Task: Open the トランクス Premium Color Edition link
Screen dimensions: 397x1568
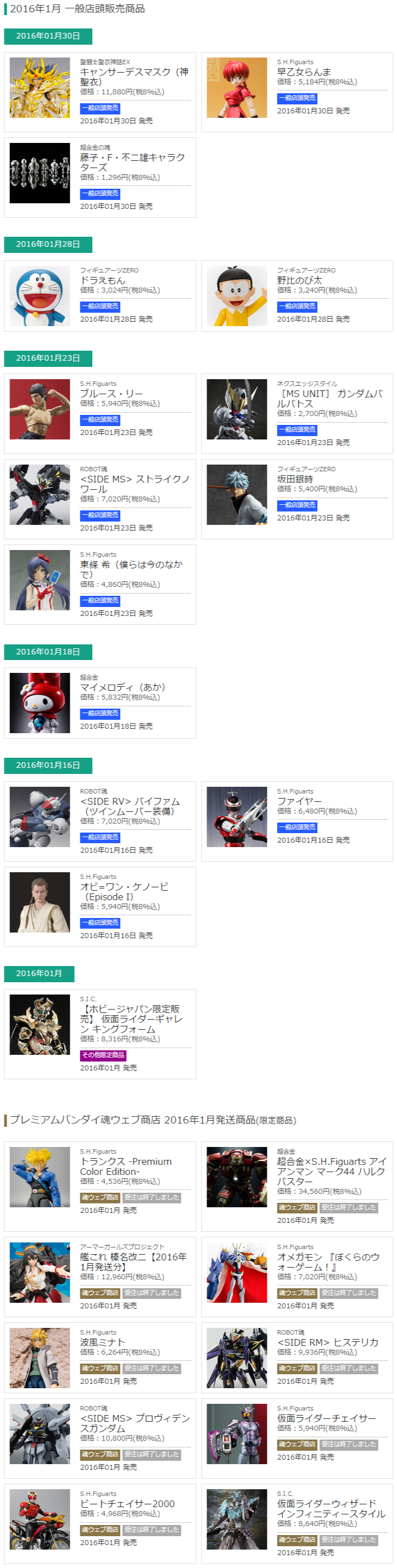Action: click(126, 1167)
